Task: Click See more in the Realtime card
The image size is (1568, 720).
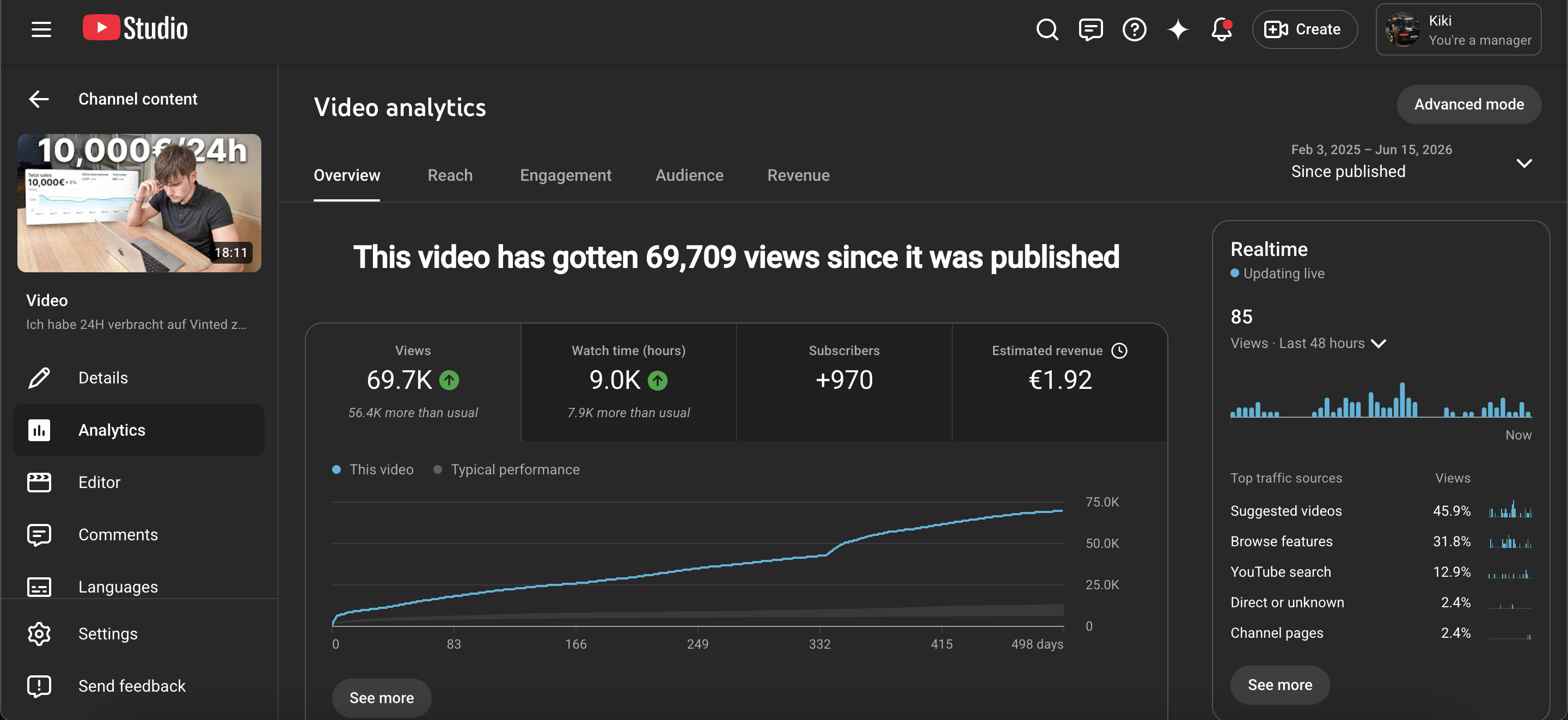Action: click(1279, 685)
